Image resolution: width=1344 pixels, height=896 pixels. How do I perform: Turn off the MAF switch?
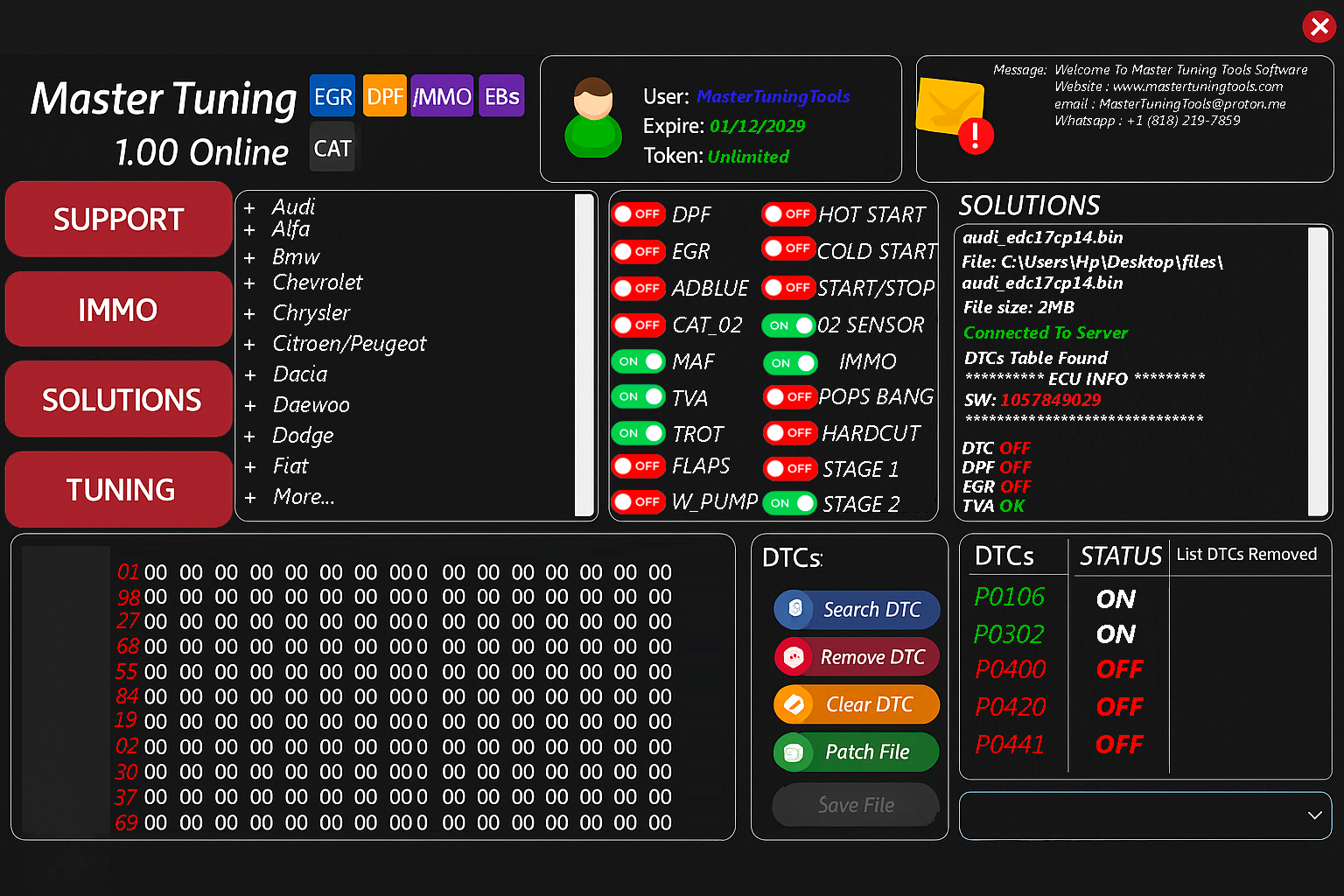[x=639, y=361]
